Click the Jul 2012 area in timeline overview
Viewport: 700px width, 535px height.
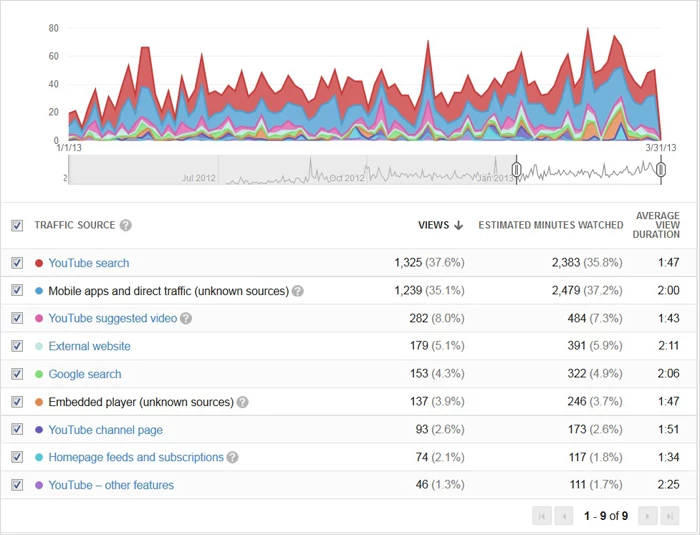coord(199,178)
